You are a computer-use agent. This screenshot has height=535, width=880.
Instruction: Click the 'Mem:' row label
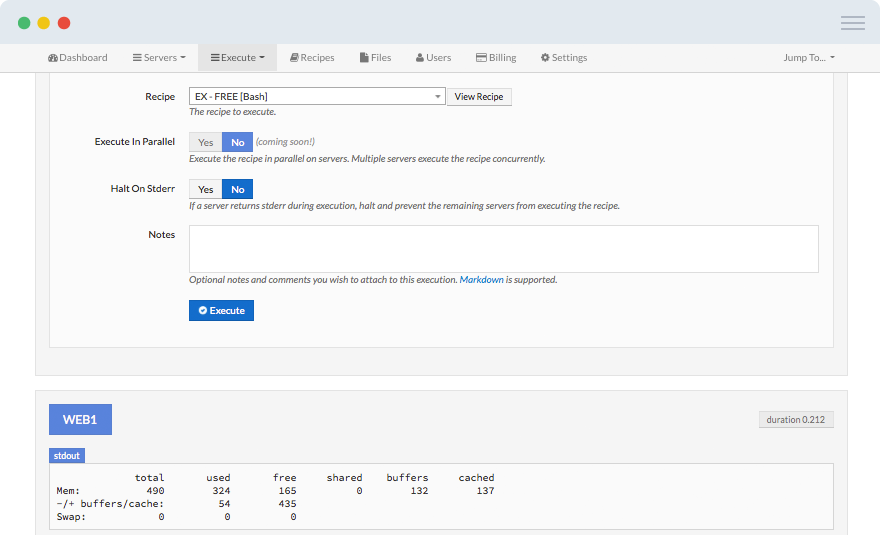point(68,491)
